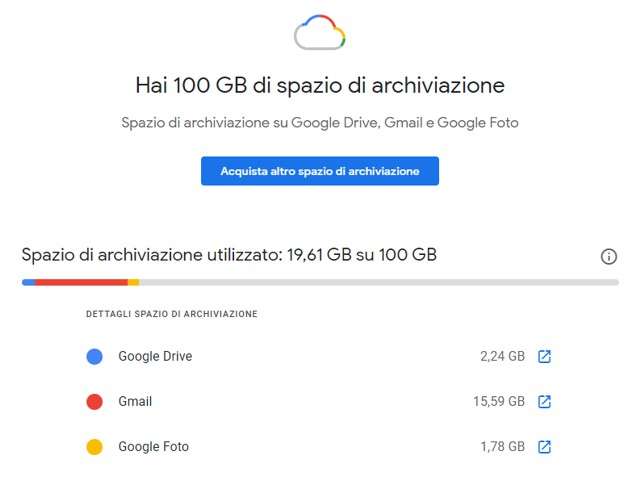Click the 15,59 GB Gmail usage value
The height and width of the screenshot is (477, 640).
pyautogui.click(x=499, y=402)
